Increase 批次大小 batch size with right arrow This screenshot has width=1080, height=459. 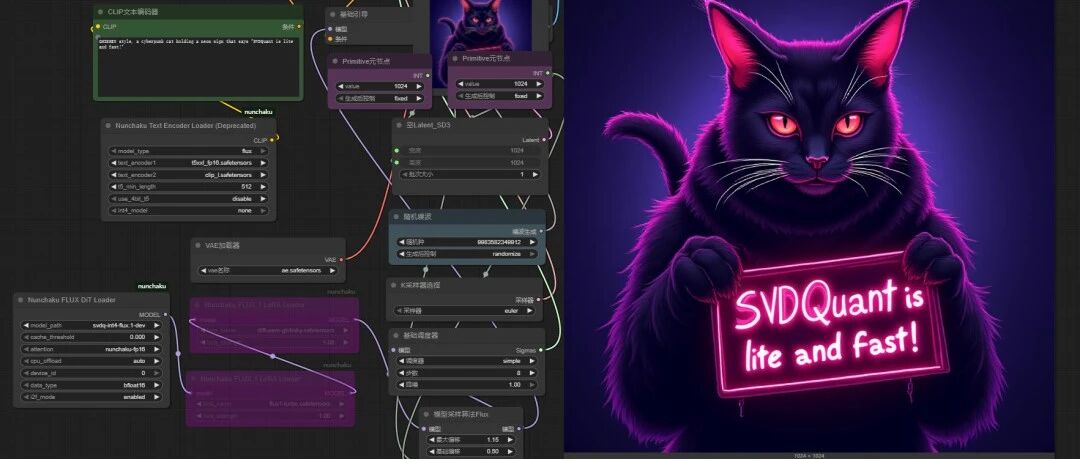[535, 174]
